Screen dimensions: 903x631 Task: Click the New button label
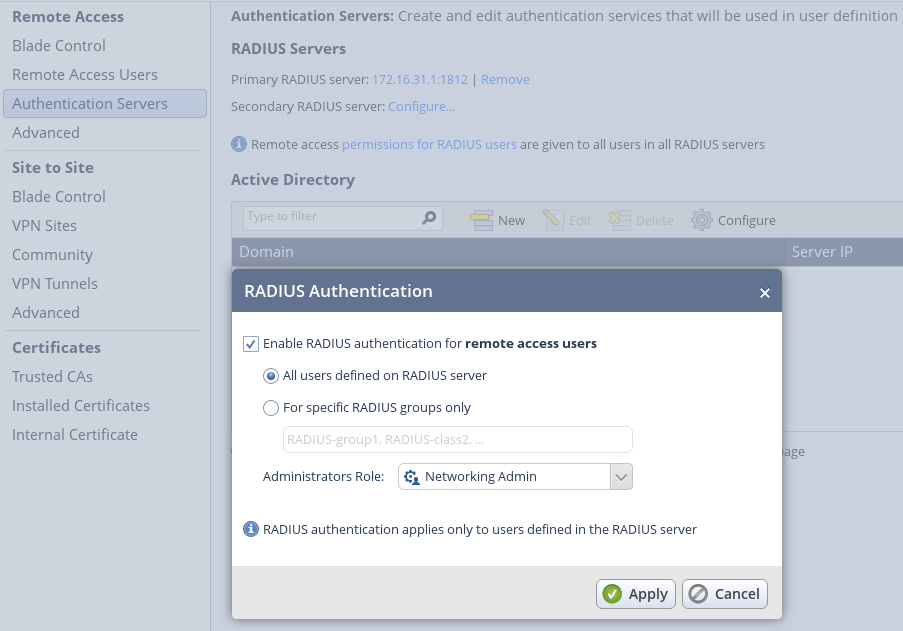point(511,221)
